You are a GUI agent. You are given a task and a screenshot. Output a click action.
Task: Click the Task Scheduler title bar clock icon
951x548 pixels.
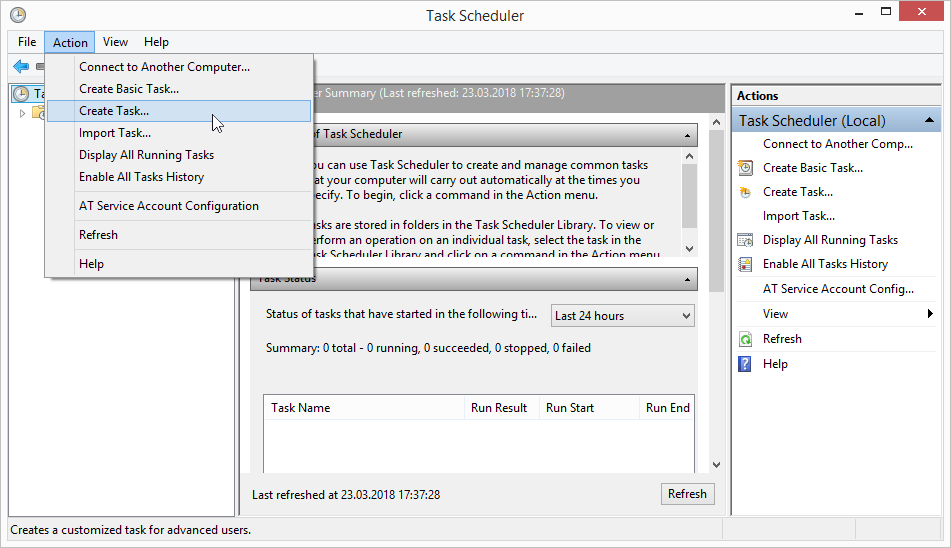click(x=18, y=15)
